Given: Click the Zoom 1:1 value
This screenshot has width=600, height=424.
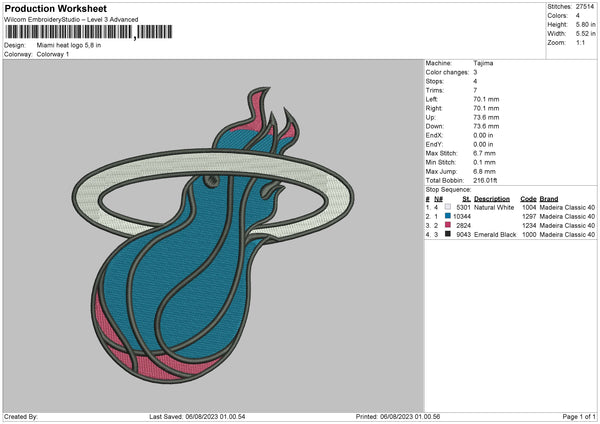Looking at the screenshot, I should pos(582,43).
